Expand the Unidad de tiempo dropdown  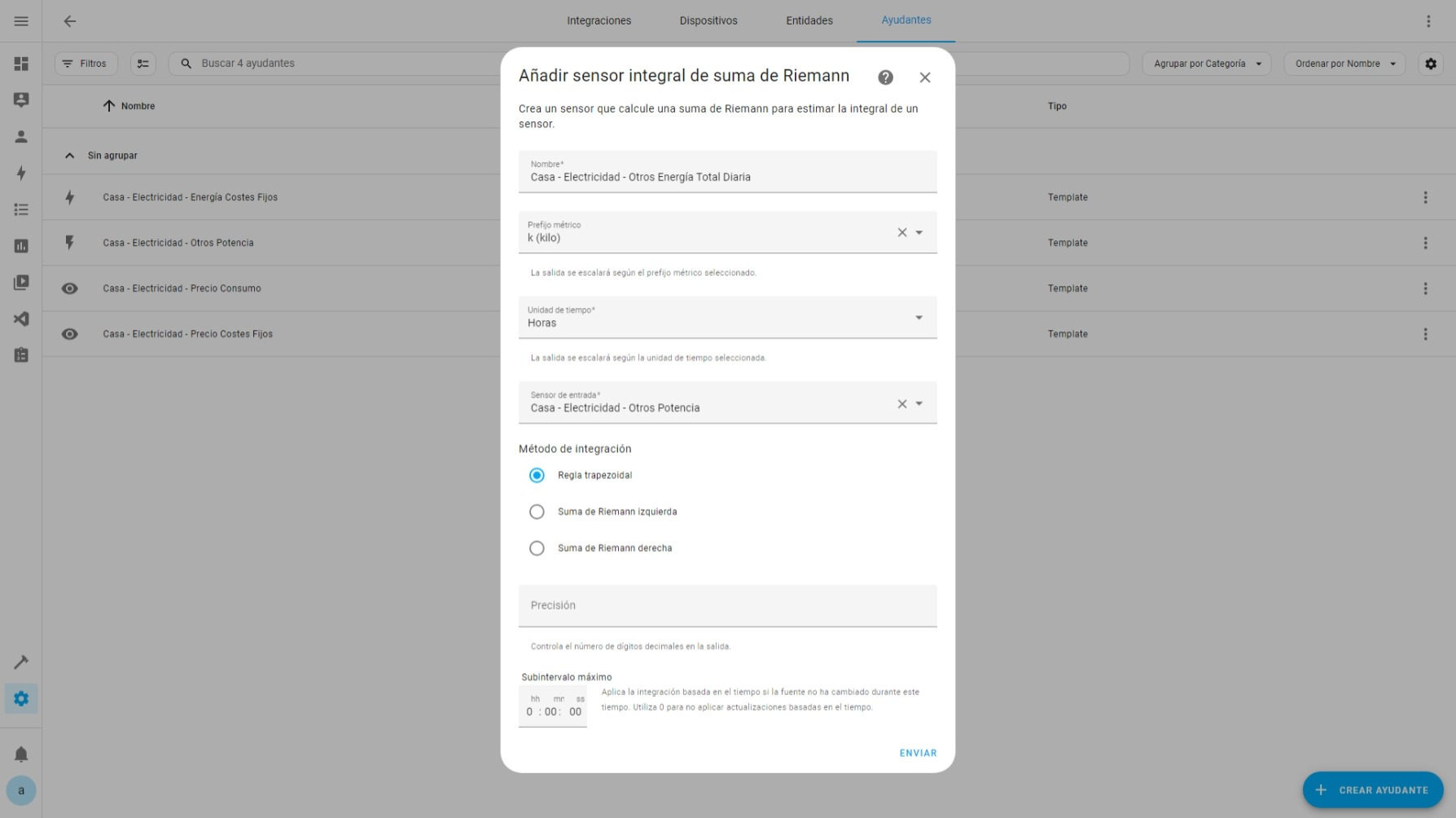(x=919, y=318)
